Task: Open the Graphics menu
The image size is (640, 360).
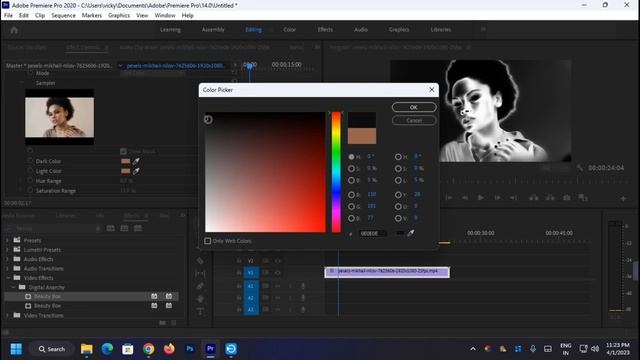Action: [x=119, y=16]
